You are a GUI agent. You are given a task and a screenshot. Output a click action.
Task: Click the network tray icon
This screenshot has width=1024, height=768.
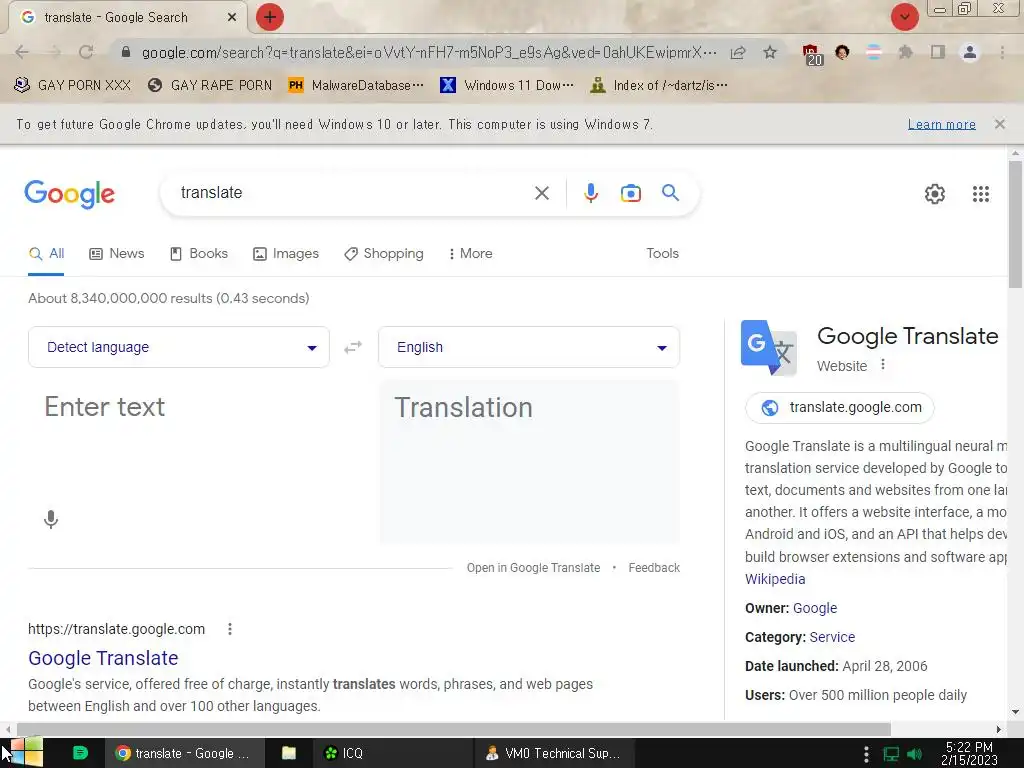891,754
